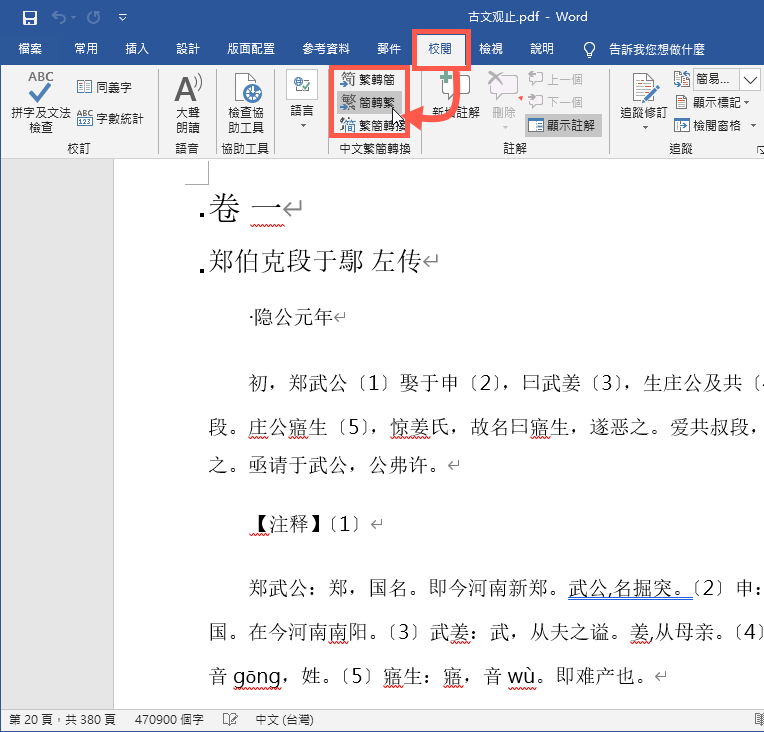Open the 同義字 thesaurus
764x732 pixels.
click(x=104, y=87)
